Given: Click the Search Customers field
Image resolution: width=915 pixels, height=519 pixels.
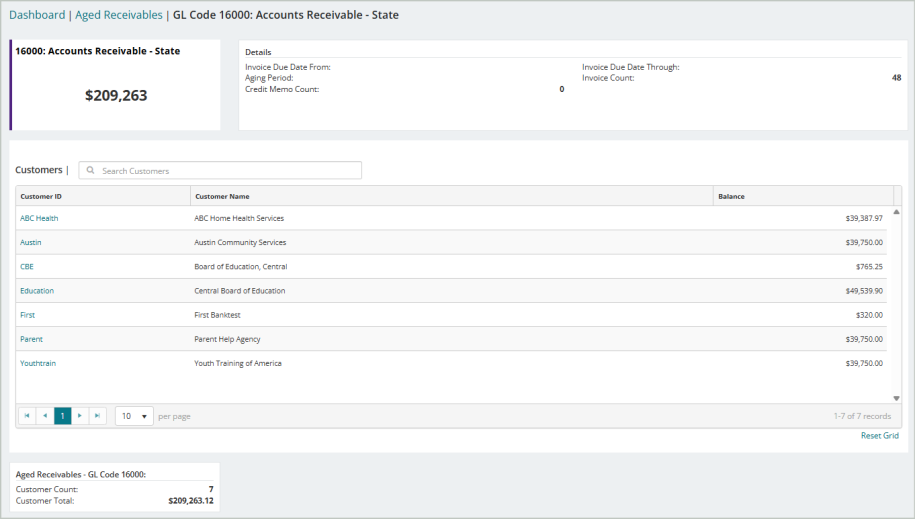Looking at the screenshot, I should point(220,170).
